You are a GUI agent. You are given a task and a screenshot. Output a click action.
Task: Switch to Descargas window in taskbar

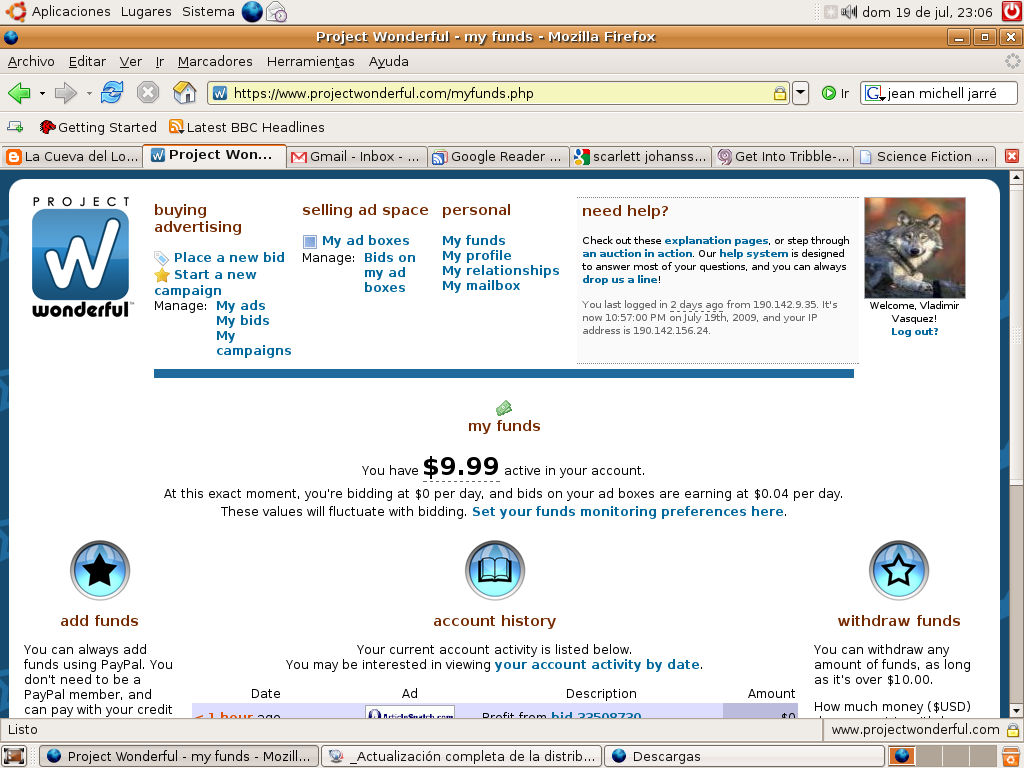point(744,756)
